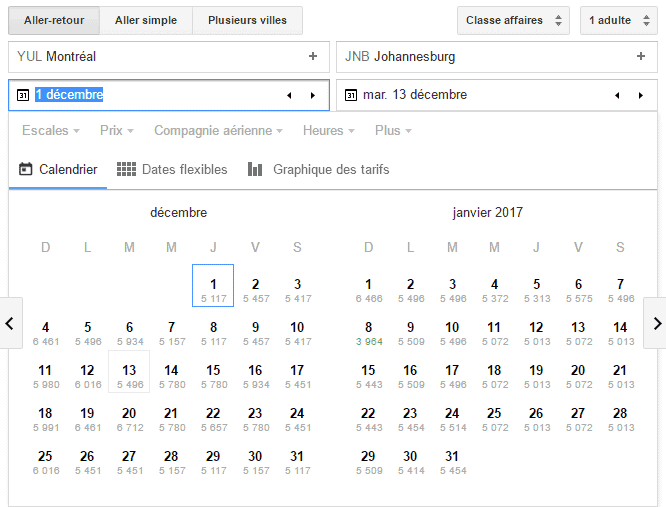Show previous months with left chevron

pos(10,323)
